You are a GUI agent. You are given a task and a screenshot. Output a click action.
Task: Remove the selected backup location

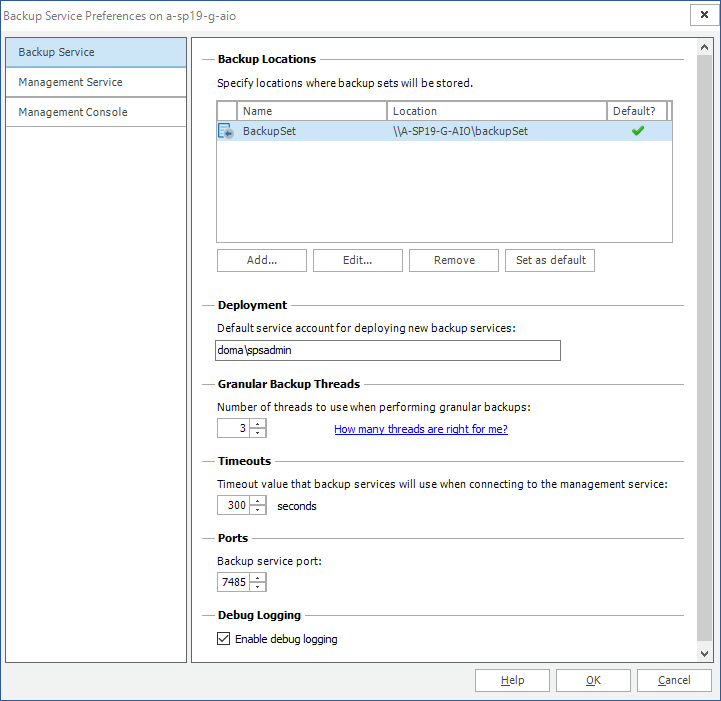point(454,260)
